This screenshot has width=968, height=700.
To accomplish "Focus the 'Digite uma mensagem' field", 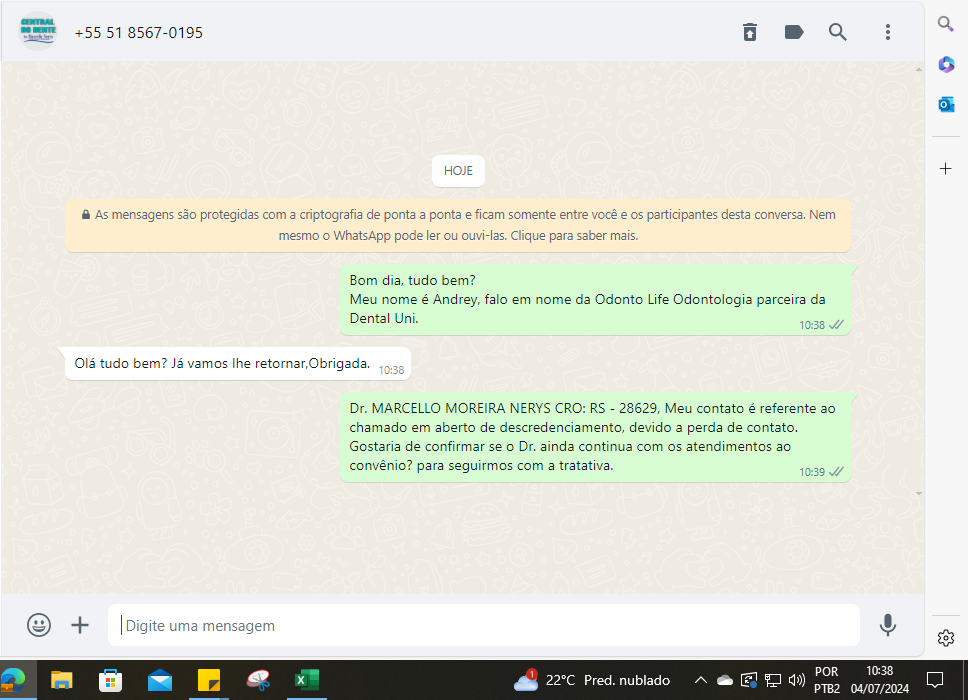I will pos(483,625).
